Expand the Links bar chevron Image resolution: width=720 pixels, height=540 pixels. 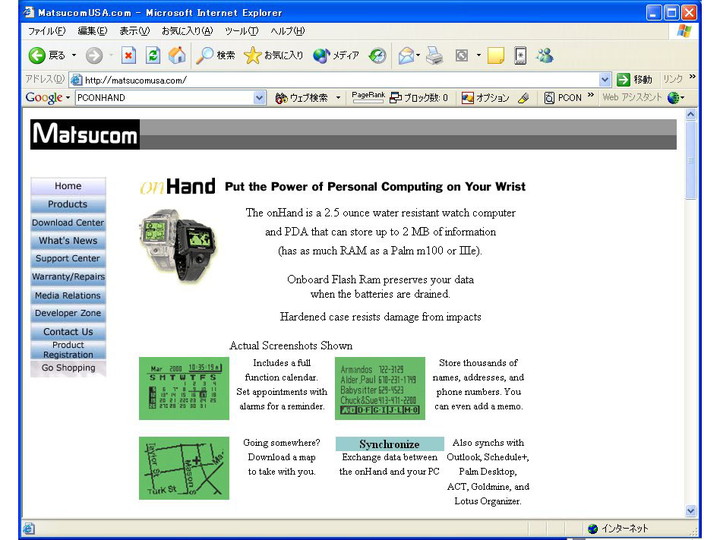[692, 77]
